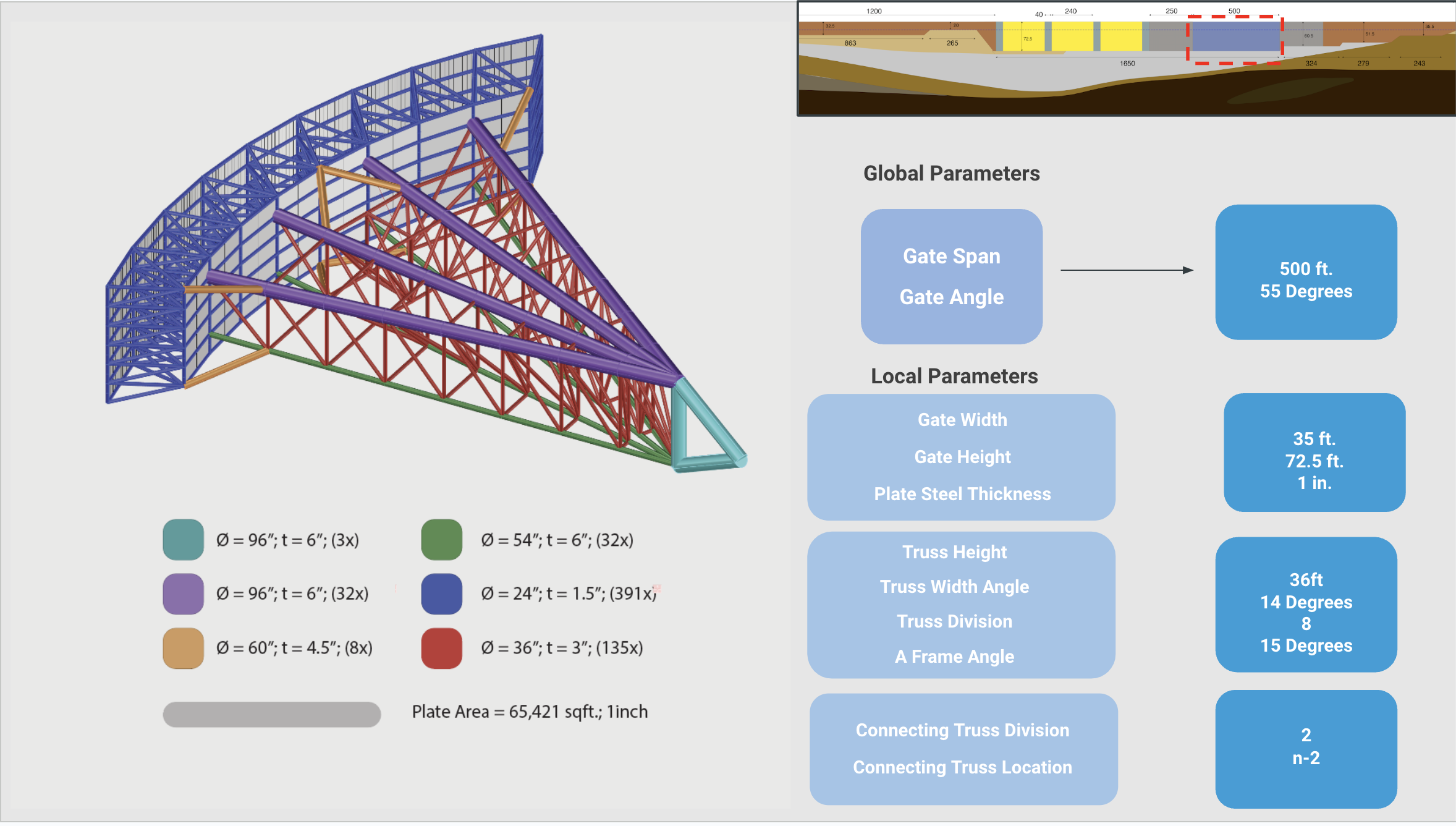Screen dimensions: 1456x826
Task: Select the Connecting Truss Division box
Action: [x=963, y=749]
